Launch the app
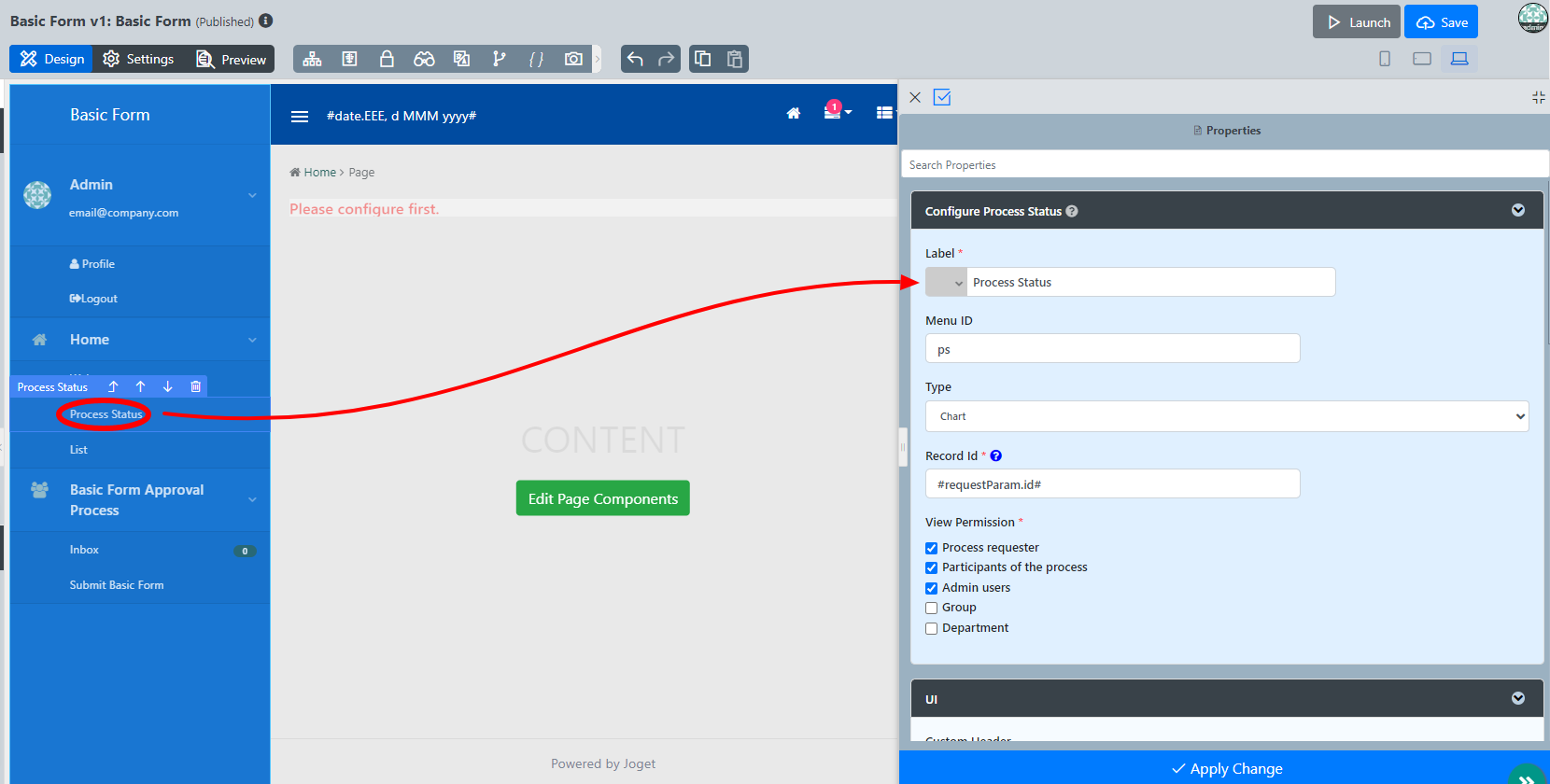 click(x=1357, y=21)
